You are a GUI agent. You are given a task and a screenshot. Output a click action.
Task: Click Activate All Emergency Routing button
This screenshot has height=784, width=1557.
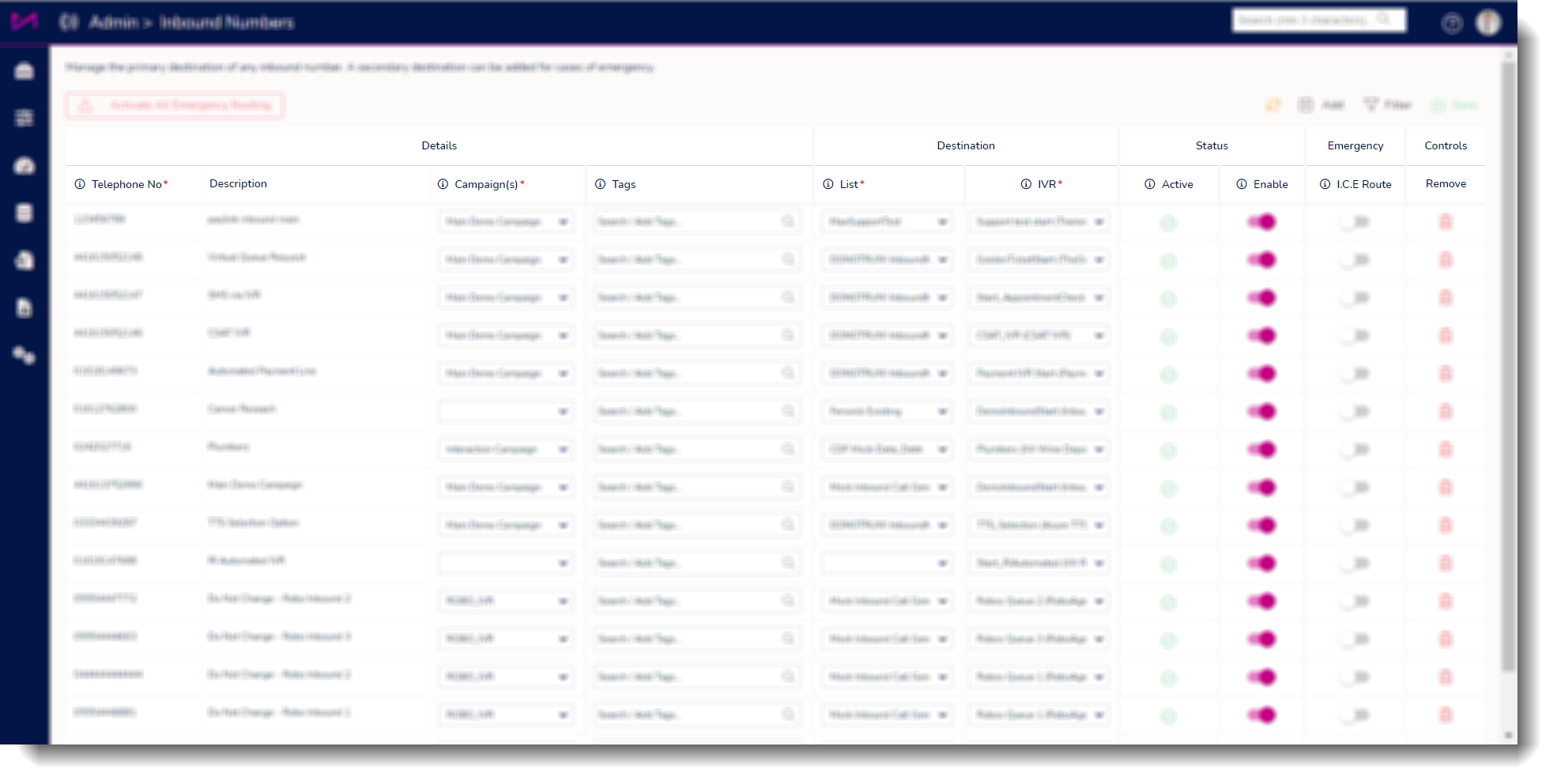click(175, 105)
